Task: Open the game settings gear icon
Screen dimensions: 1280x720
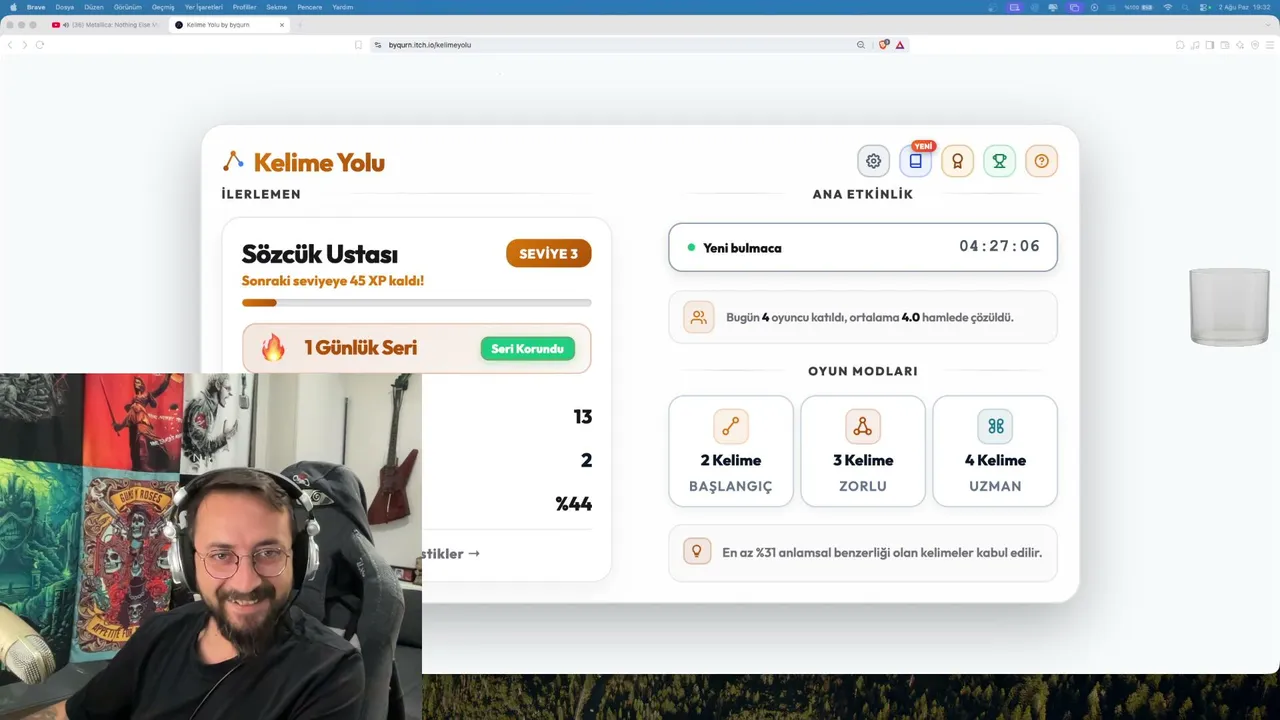Action: 873,161
